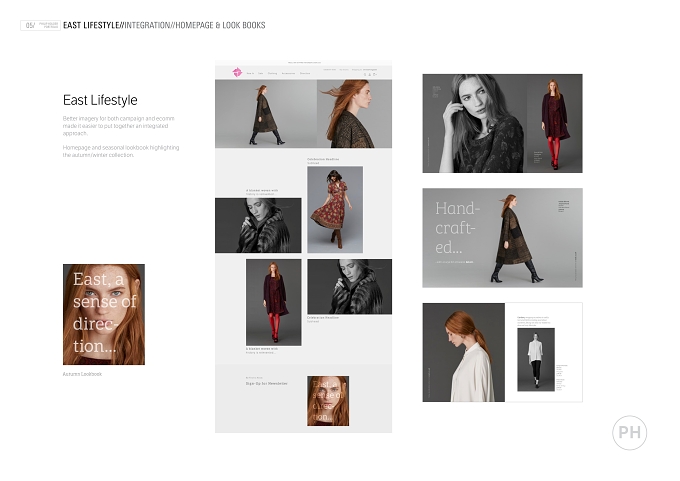Image resolution: width=680 pixels, height=481 pixels.
Task: Click 'A blanket woven with' caption above fur image
Action: pyautogui.click(x=262, y=190)
